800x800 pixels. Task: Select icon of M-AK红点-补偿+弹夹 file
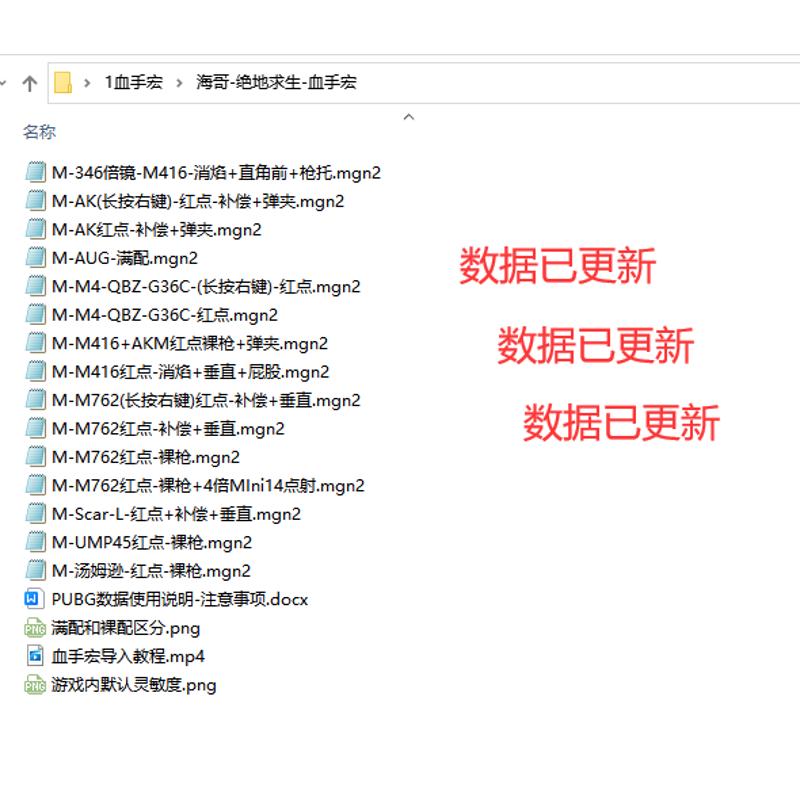(35, 229)
